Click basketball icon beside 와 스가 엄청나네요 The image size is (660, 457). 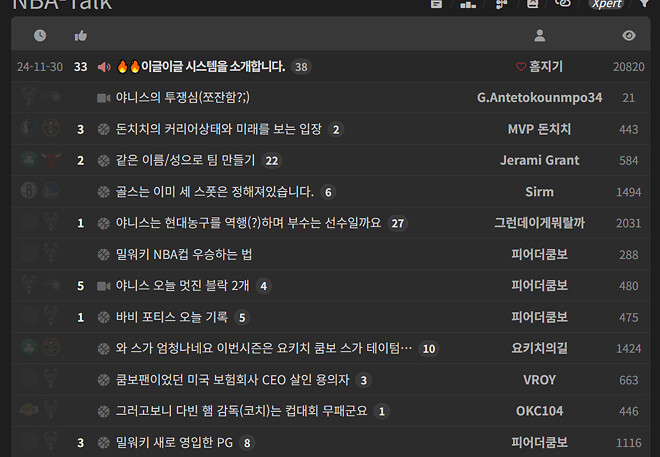pyautogui.click(x=104, y=348)
